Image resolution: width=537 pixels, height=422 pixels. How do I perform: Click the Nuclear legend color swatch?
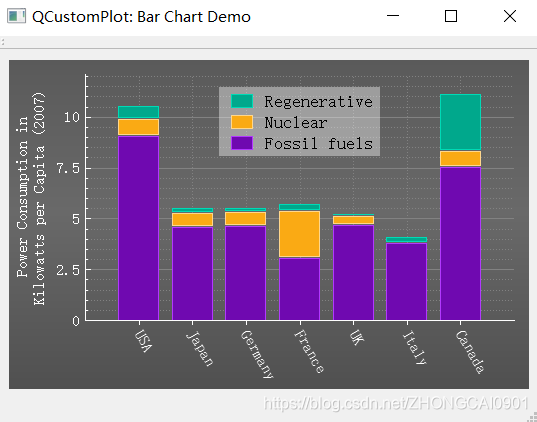pos(242,122)
